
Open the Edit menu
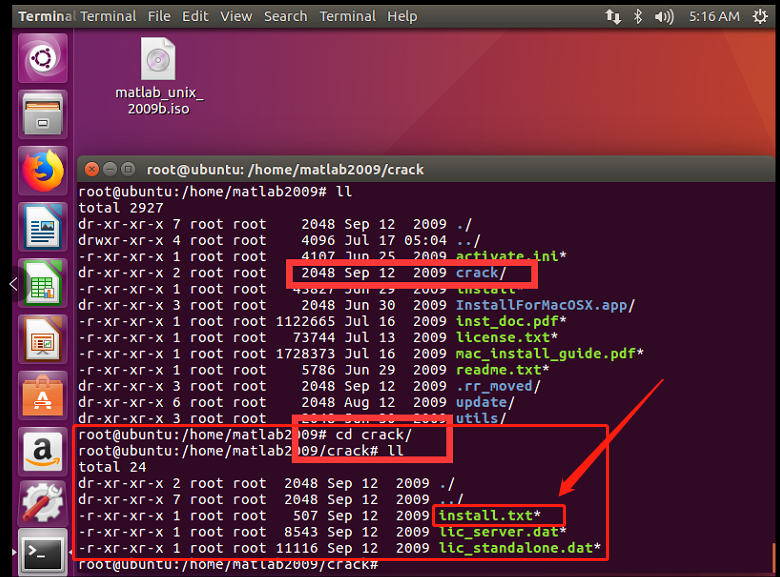point(195,16)
